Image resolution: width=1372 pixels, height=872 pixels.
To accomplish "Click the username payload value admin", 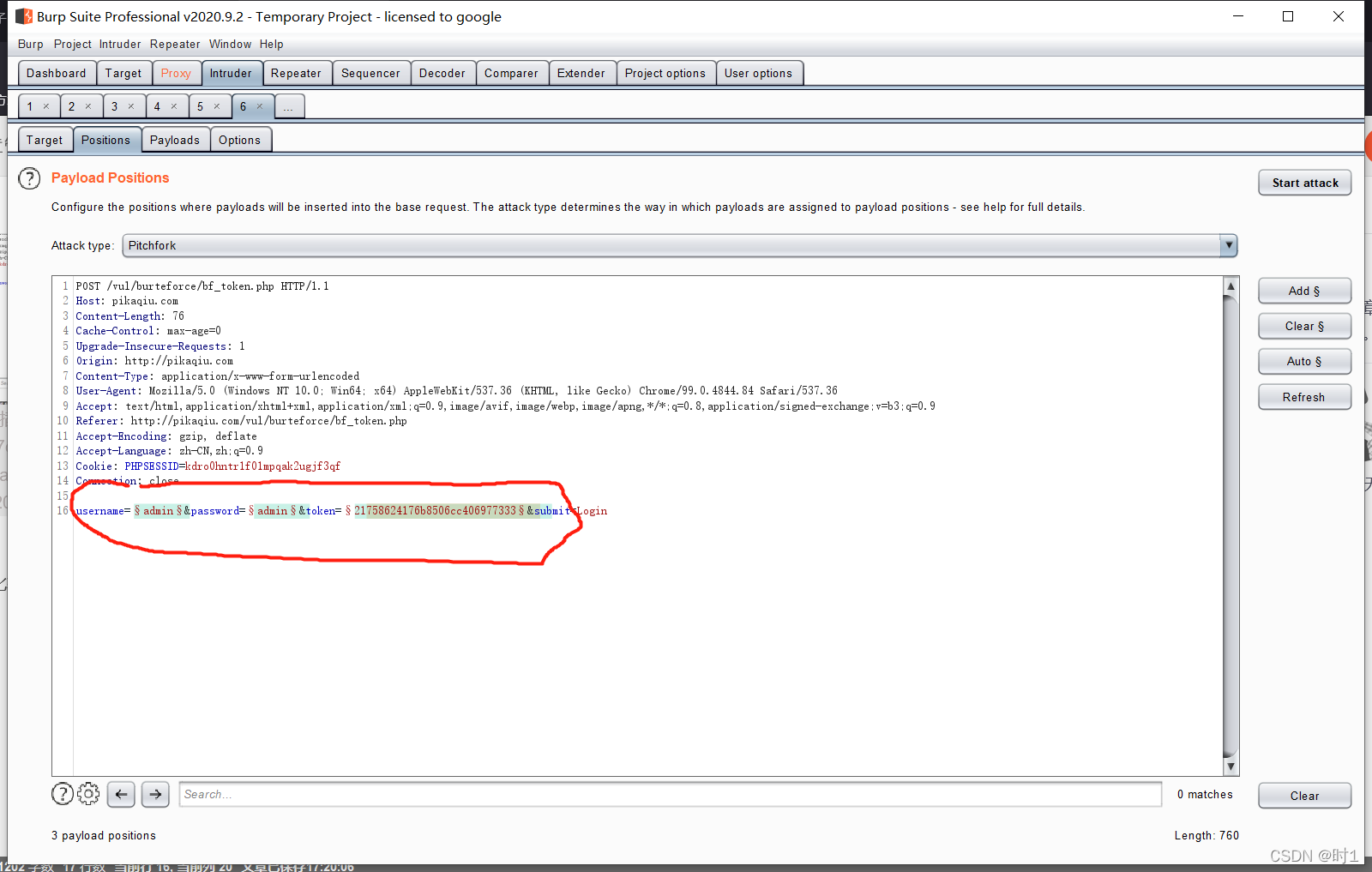I will [x=159, y=511].
